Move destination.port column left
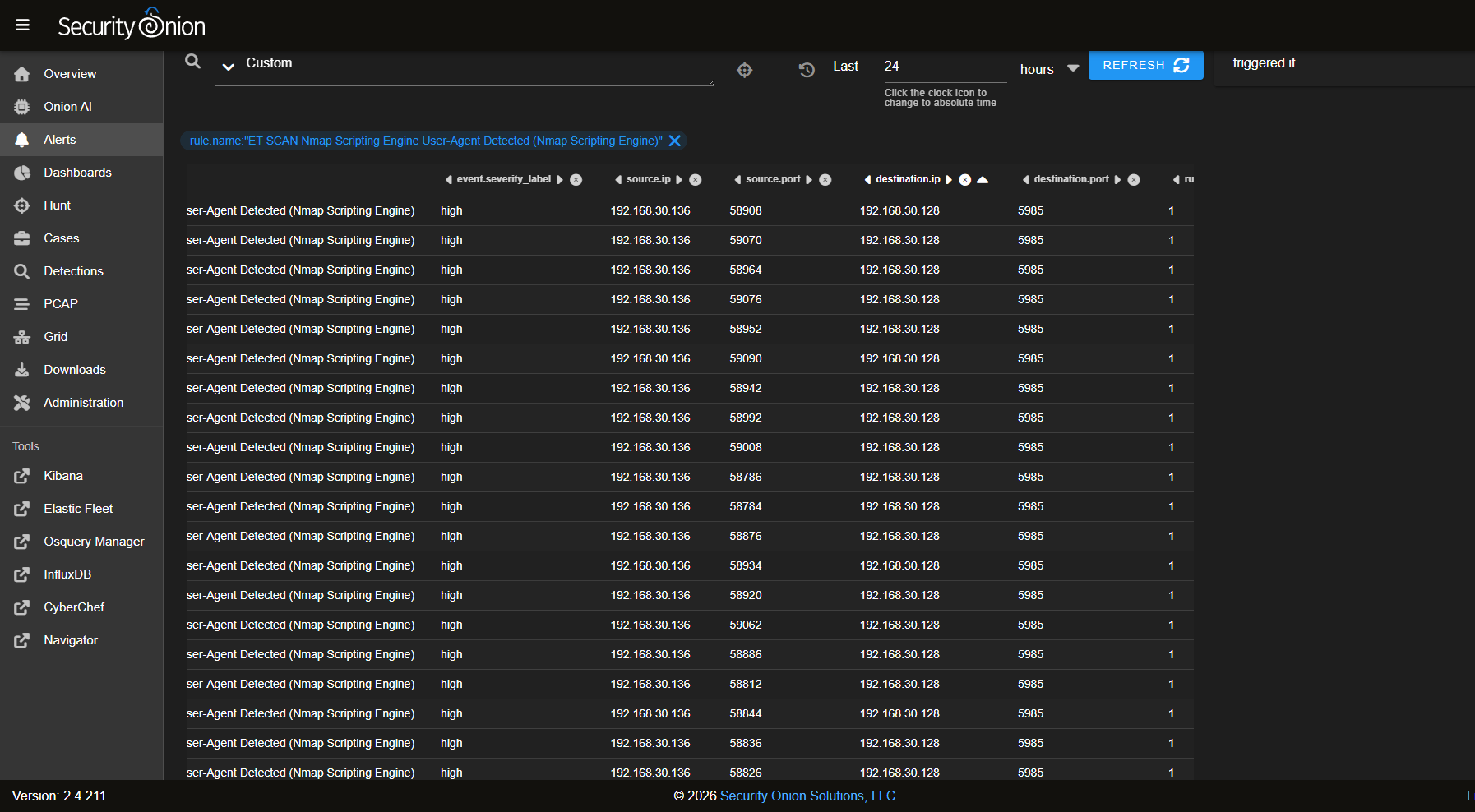1475x812 pixels. tap(1026, 179)
